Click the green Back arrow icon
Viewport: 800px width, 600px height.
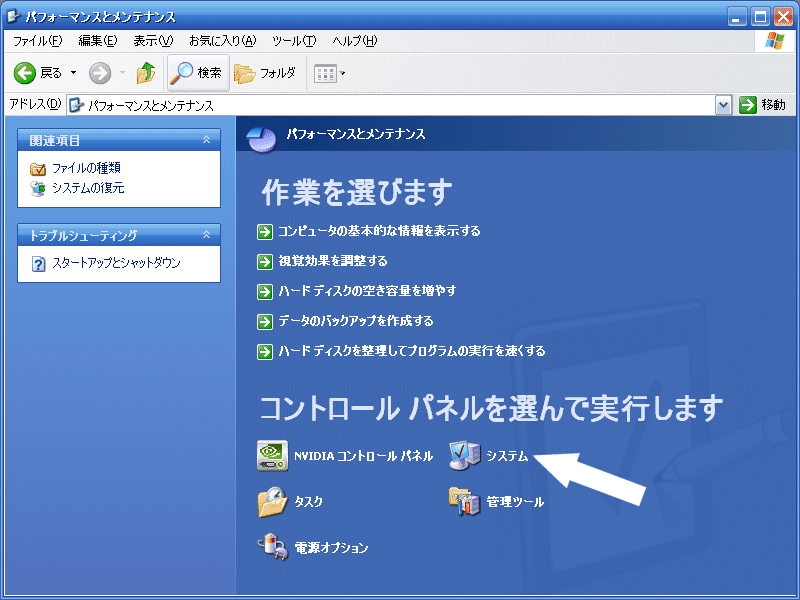coord(24,73)
